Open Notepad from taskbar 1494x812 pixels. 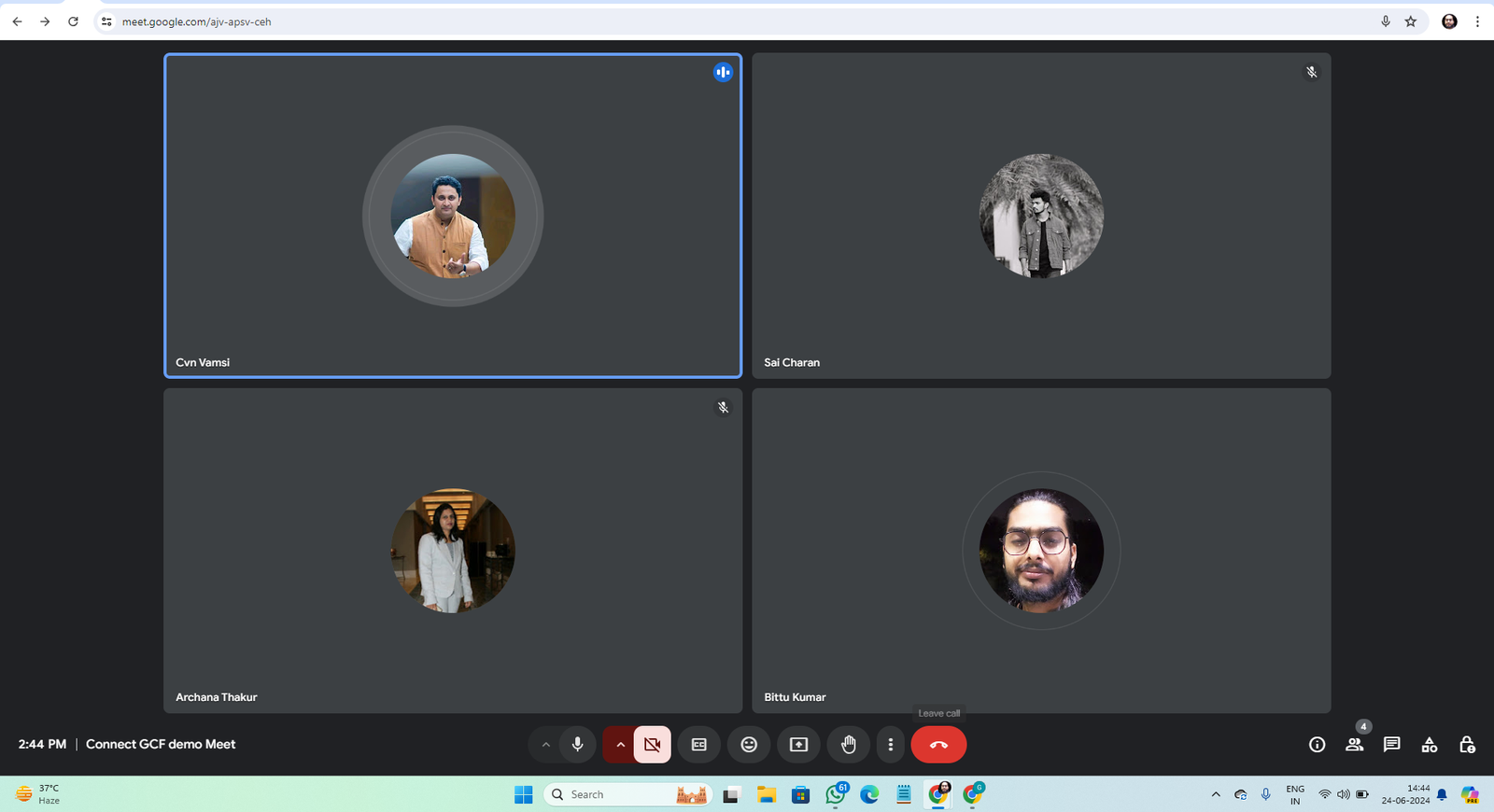(904, 794)
